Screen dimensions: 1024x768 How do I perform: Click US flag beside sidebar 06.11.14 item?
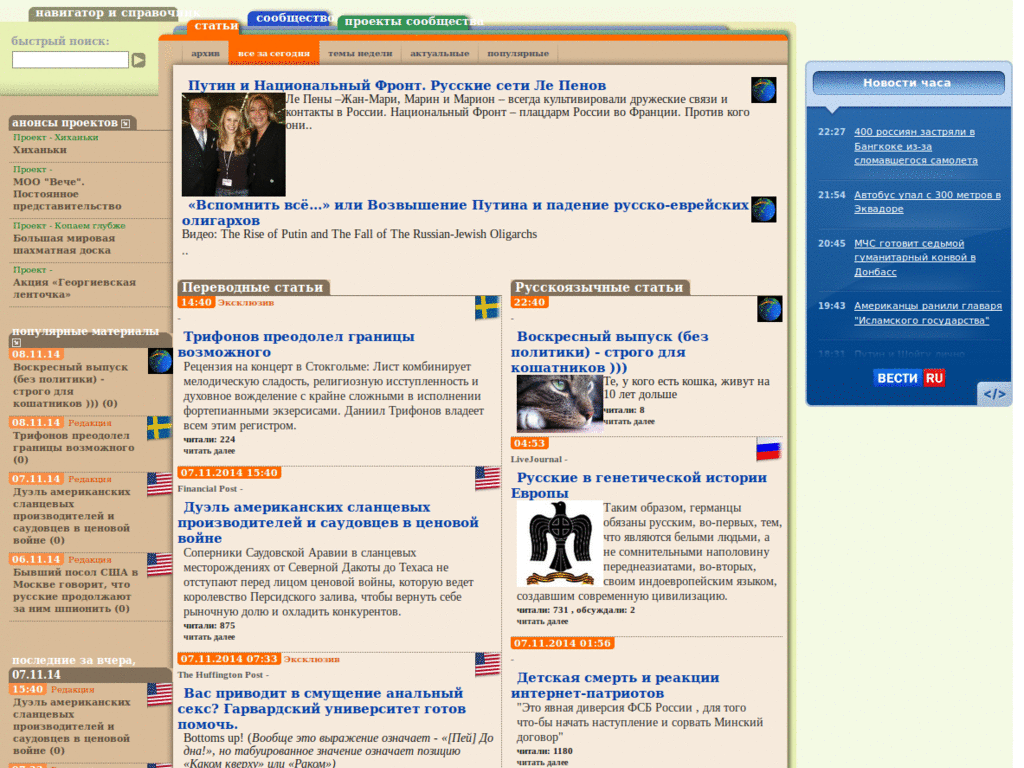coord(160,565)
